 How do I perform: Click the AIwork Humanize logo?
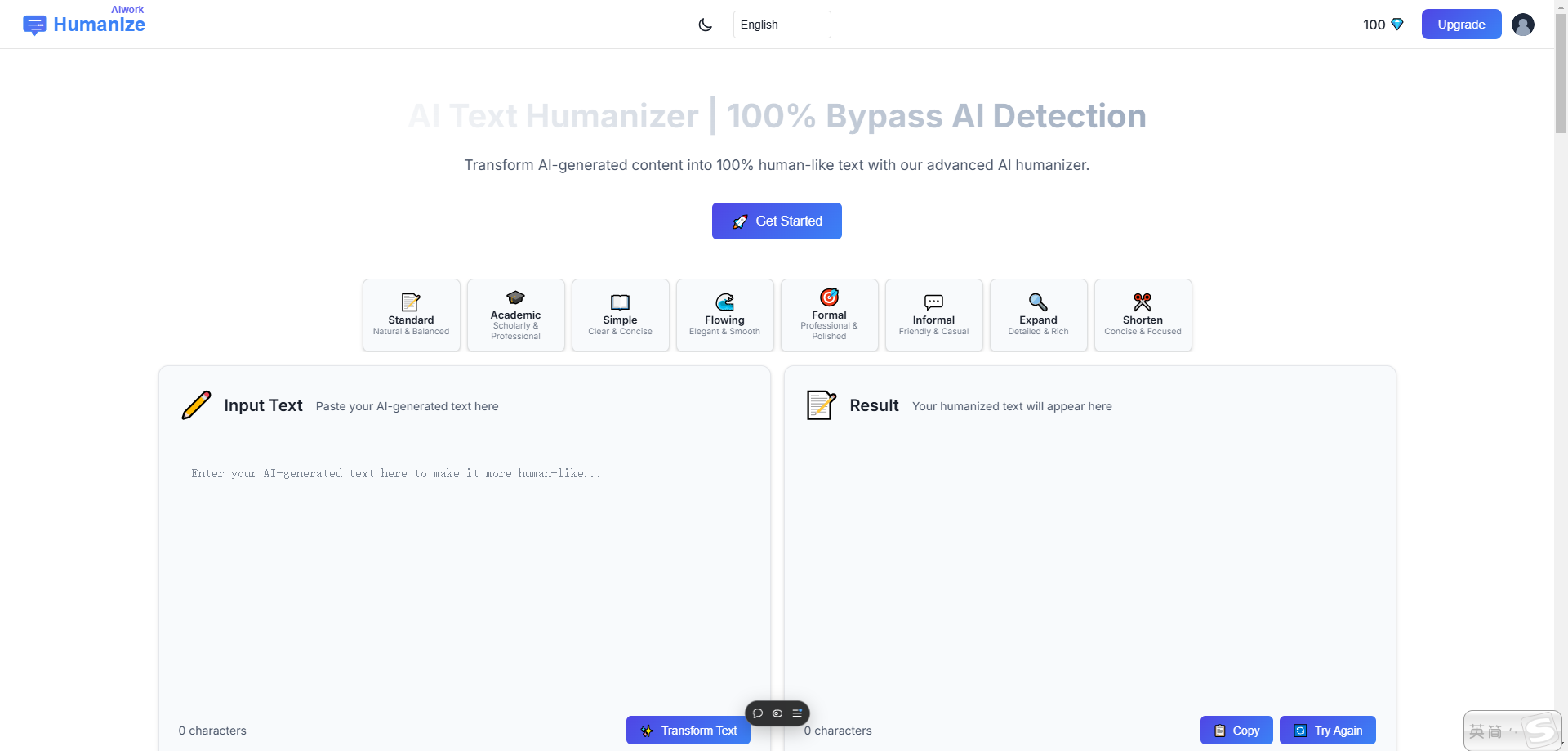(84, 21)
